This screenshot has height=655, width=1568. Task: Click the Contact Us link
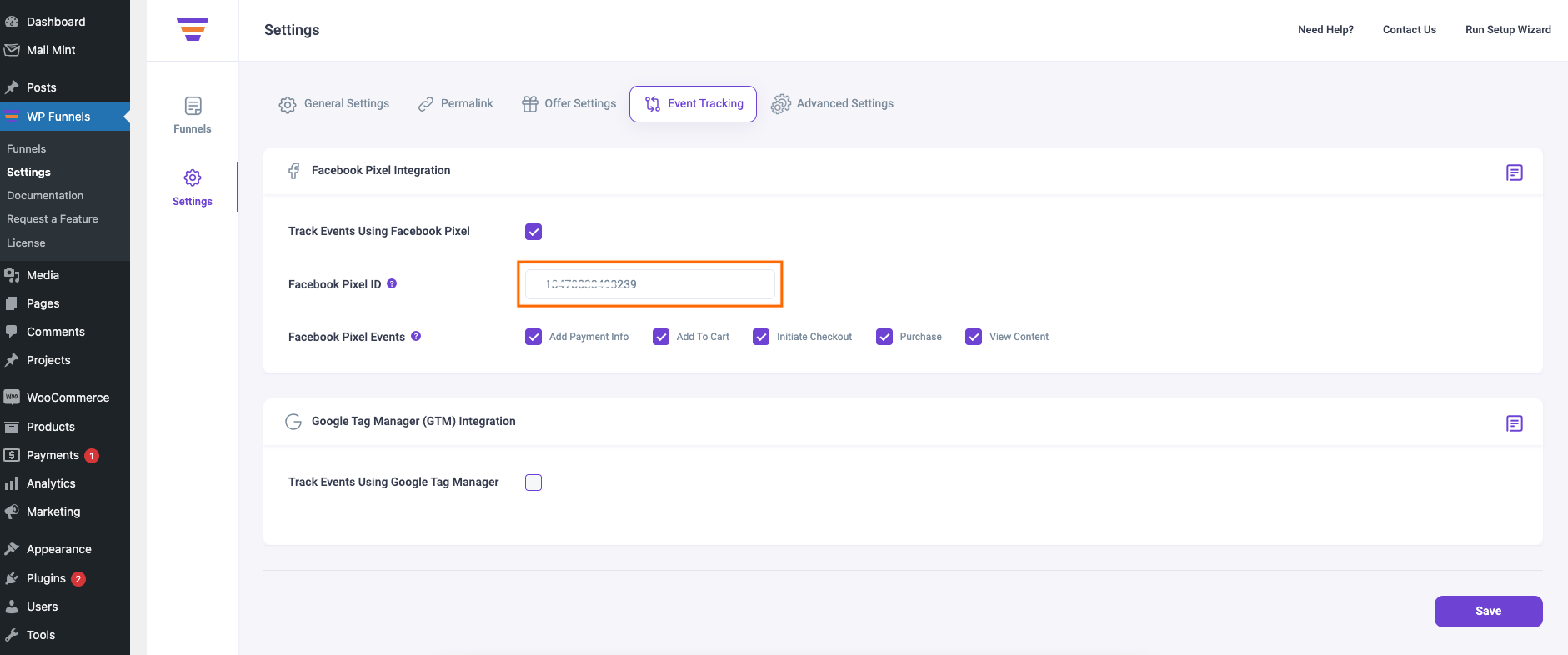tap(1410, 30)
